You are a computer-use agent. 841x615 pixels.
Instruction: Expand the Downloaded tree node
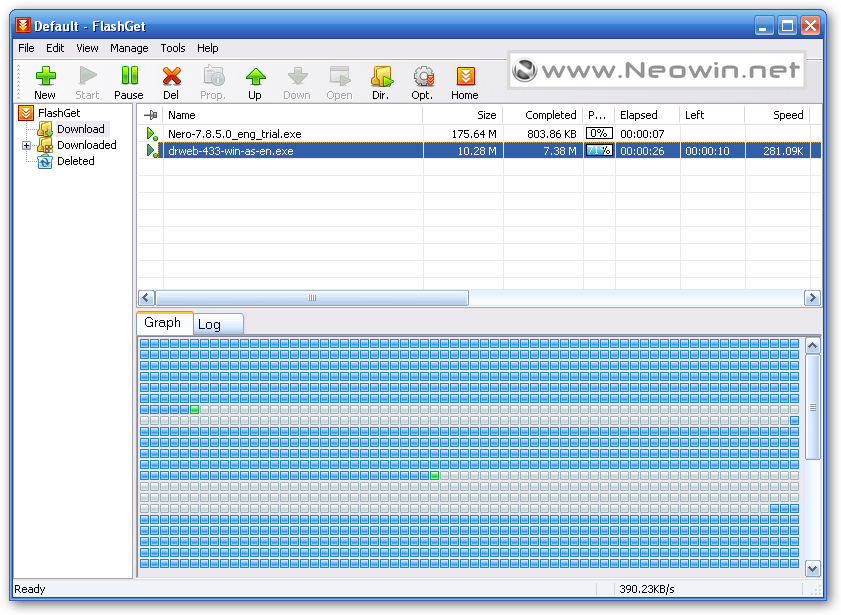pyautogui.click(x=26, y=145)
